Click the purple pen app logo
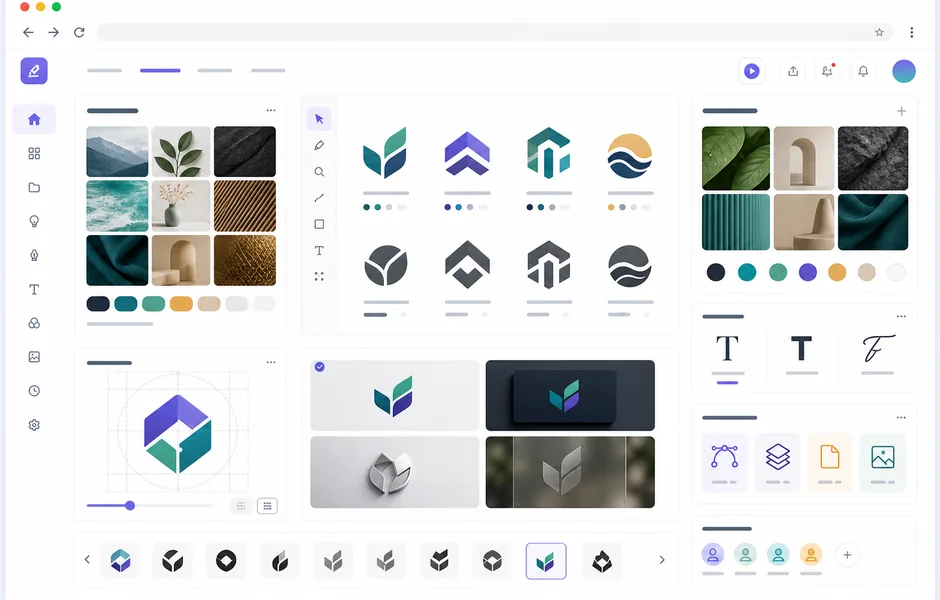The height and width of the screenshot is (600, 940). [x=34, y=71]
